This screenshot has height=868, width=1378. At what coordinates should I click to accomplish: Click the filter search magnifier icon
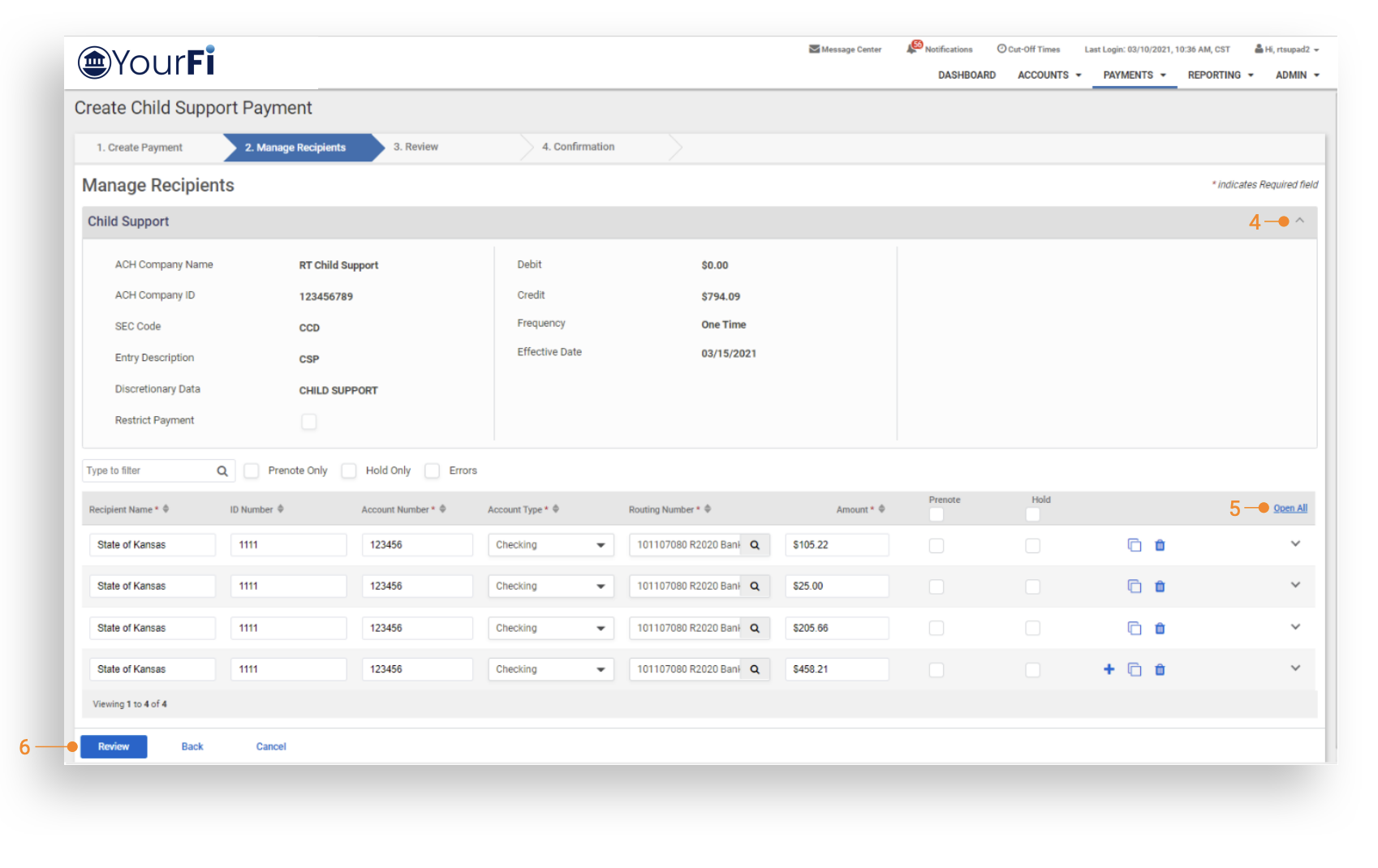click(x=222, y=471)
